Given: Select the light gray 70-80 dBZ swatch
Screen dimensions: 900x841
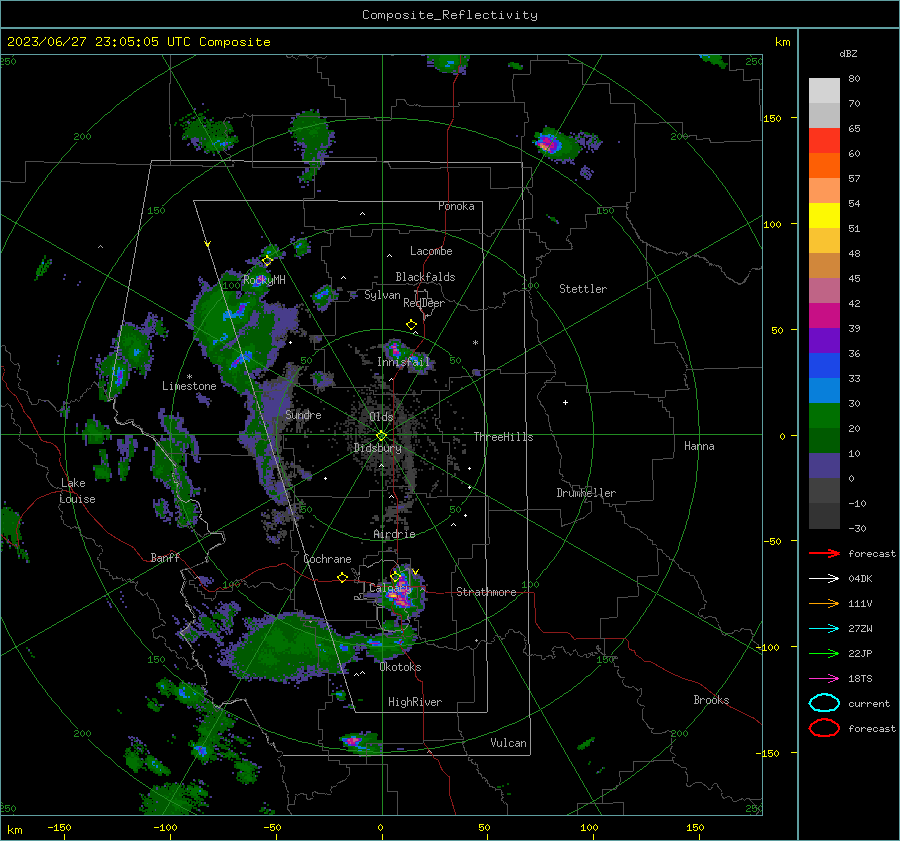Looking at the screenshot, I should (824, 91).
